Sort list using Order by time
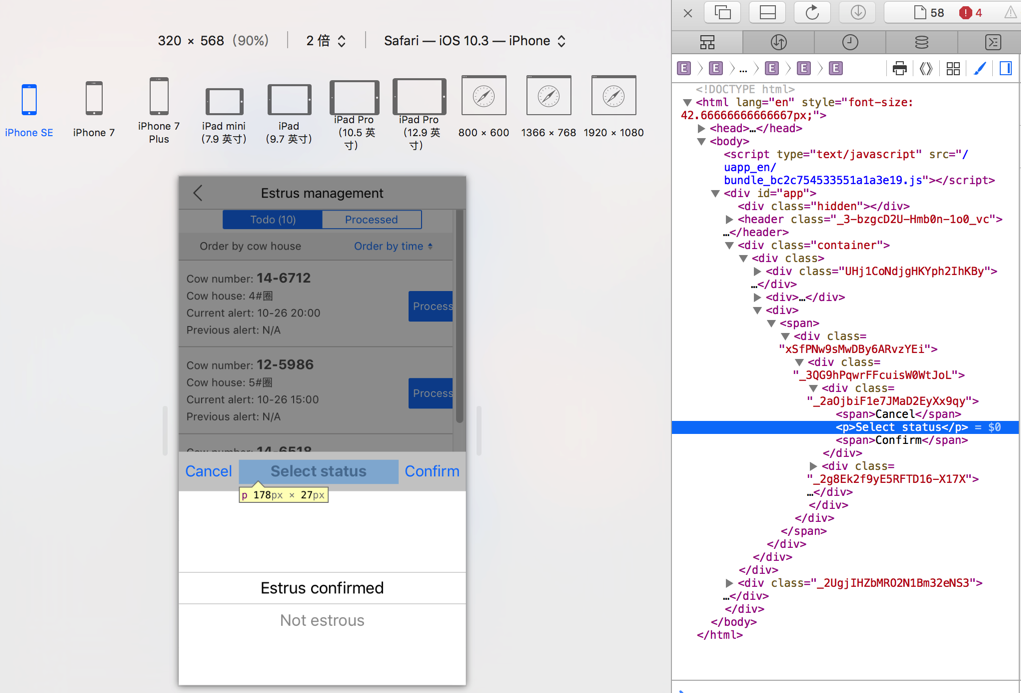Image resolution: width=1021 pixels, height=693 pixels. tap(393, 246)
